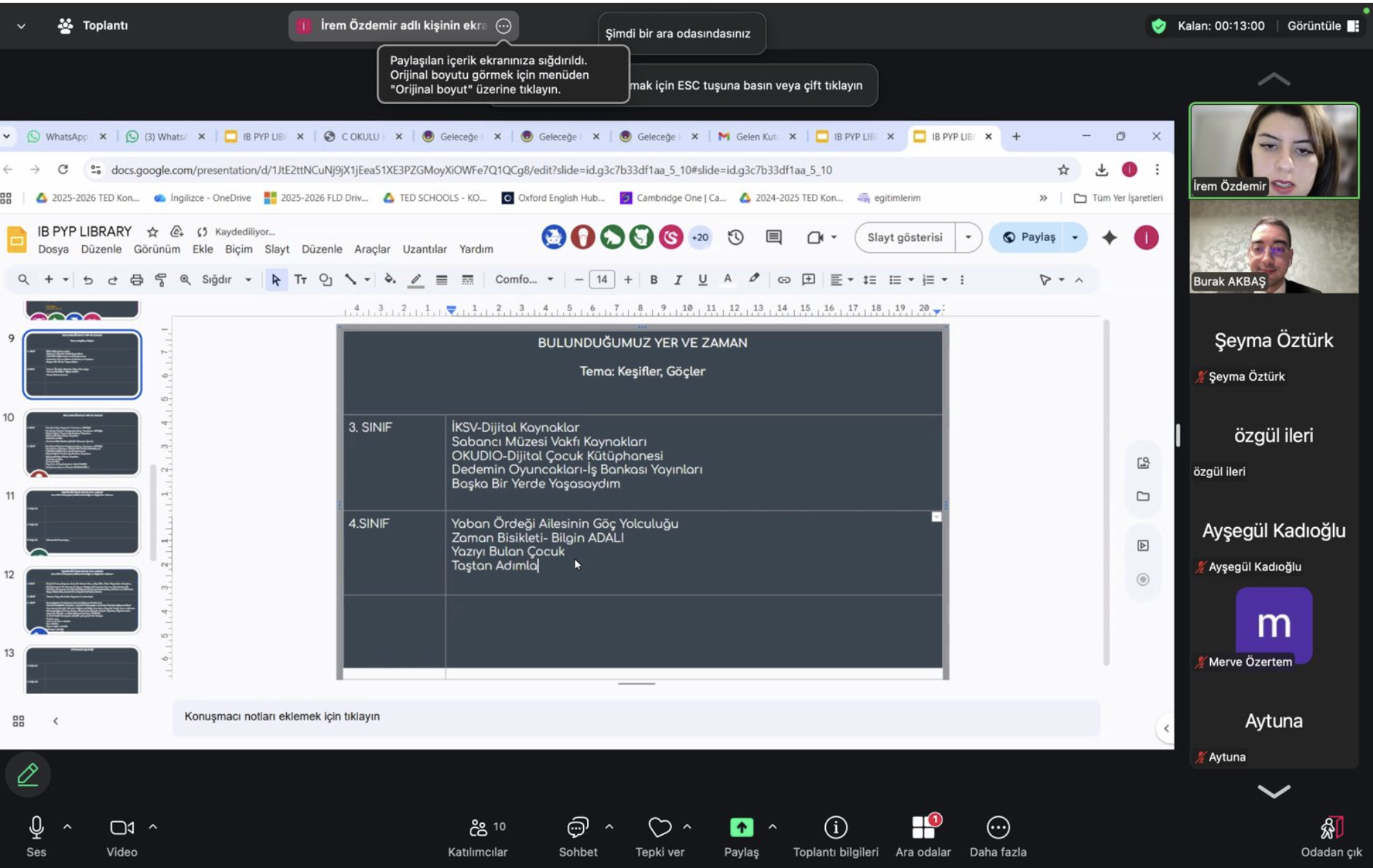Viewport: 1373px width, 868px height.
Task: Open Katılımcılar participants list
Action: point(477,827)
